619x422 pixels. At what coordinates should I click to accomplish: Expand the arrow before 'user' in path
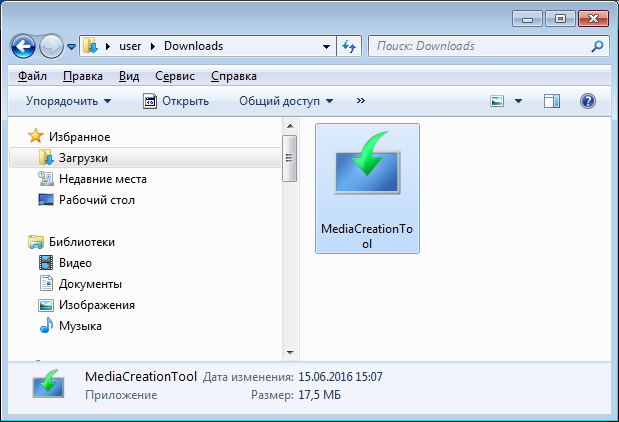(x=108, y=46)
